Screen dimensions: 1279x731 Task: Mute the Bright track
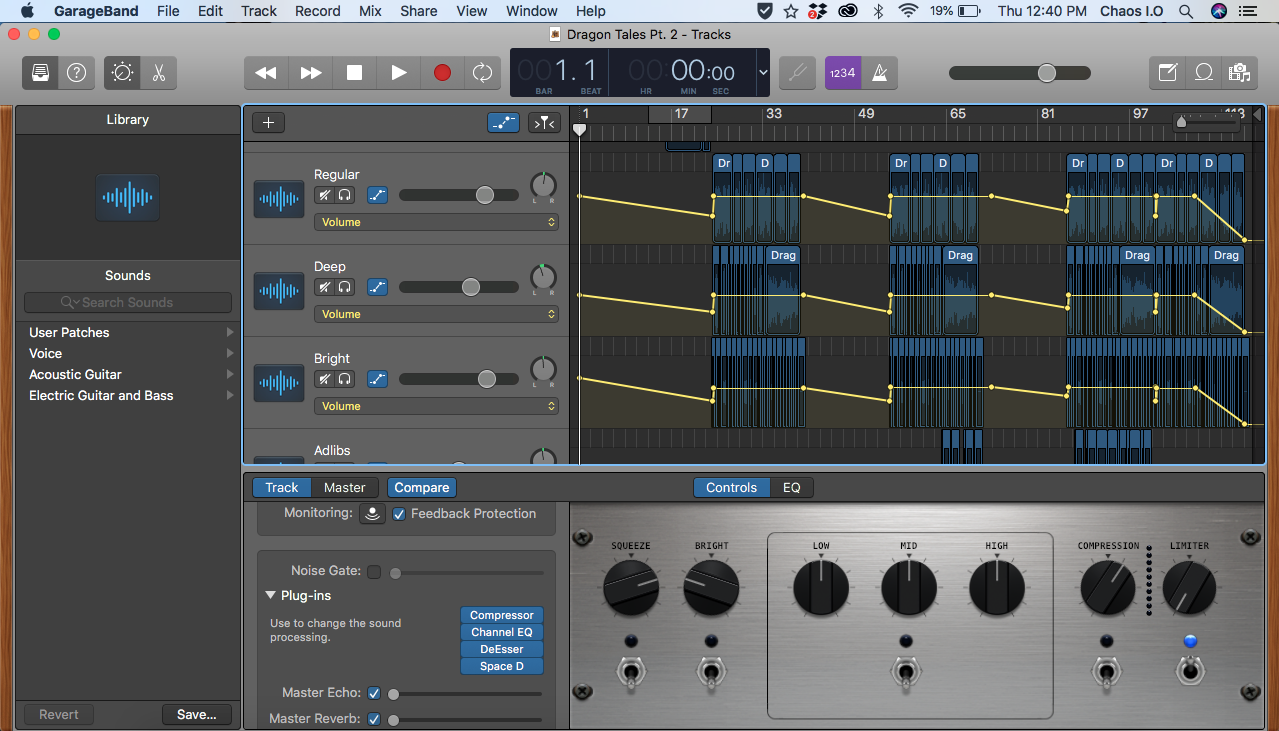click(324, 379)
